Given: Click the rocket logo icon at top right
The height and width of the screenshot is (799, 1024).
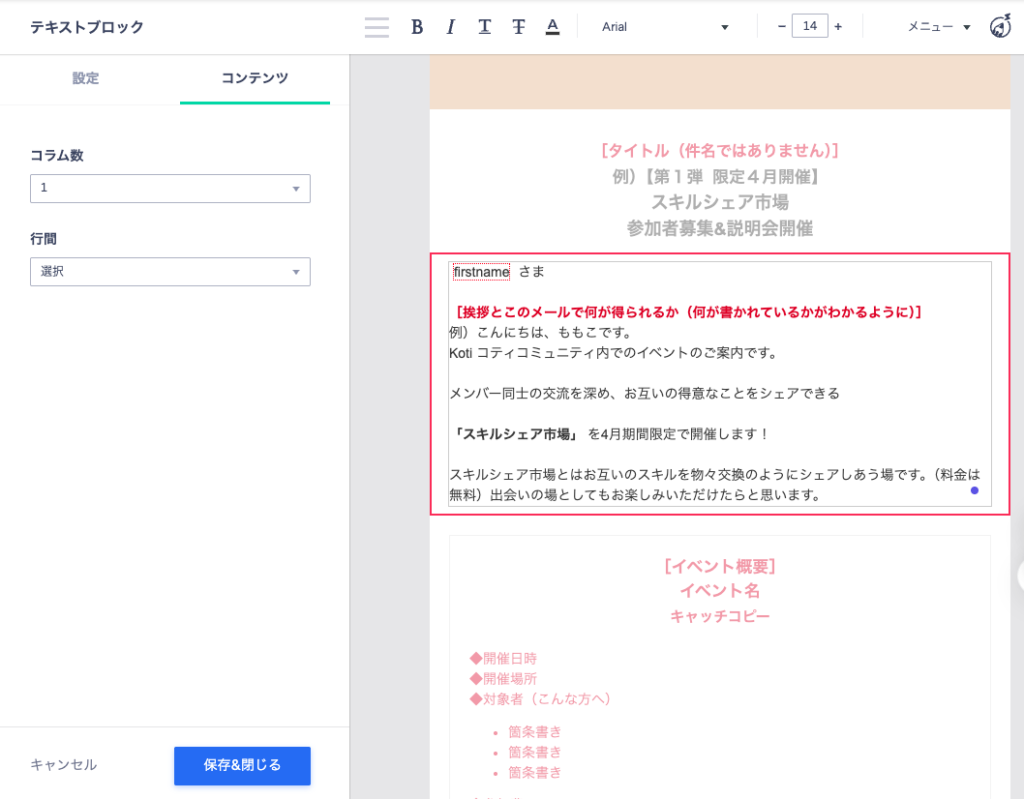Looking at the screenshot, I should (x=1000, y=27).
